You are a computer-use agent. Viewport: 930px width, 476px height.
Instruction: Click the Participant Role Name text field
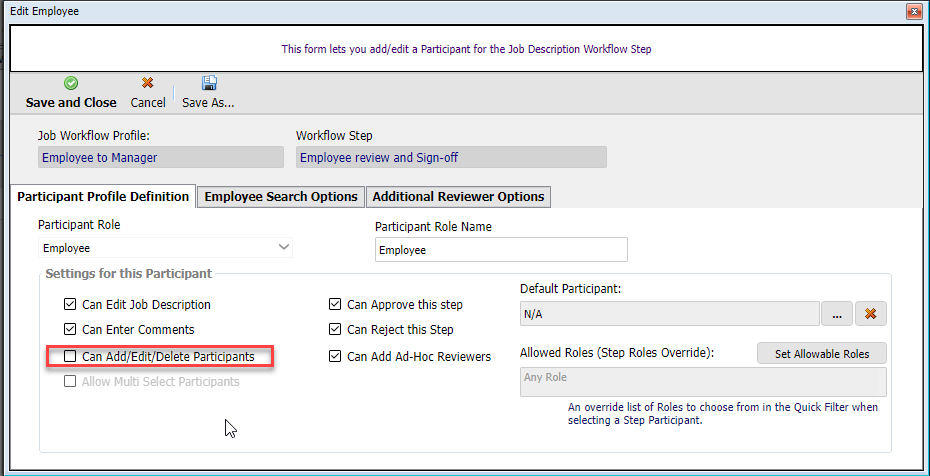click(x=501, y=250)
